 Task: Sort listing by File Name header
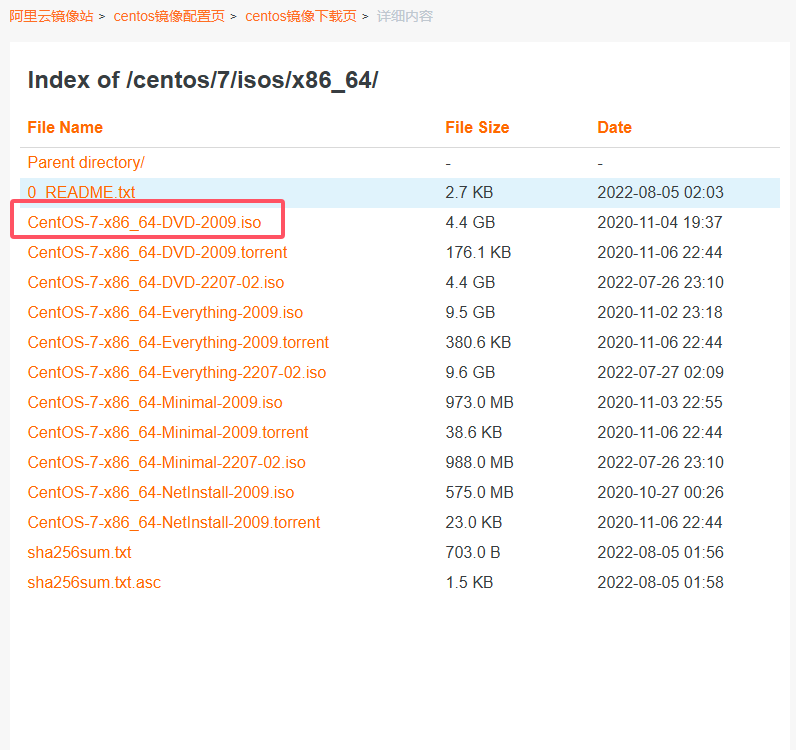65,127
